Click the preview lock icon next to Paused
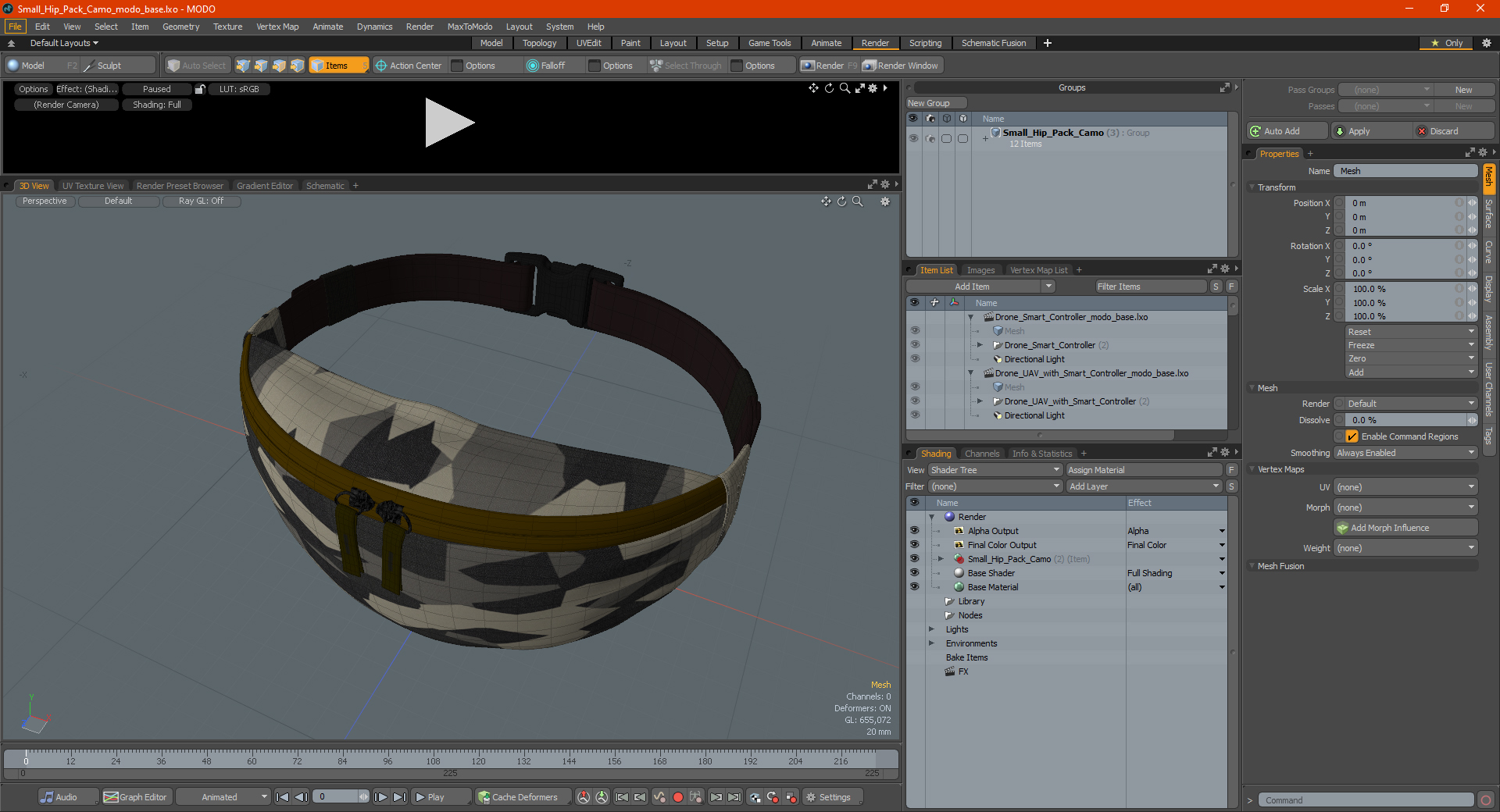Viewport: 1500px width, 812px height. coord(200,89)
